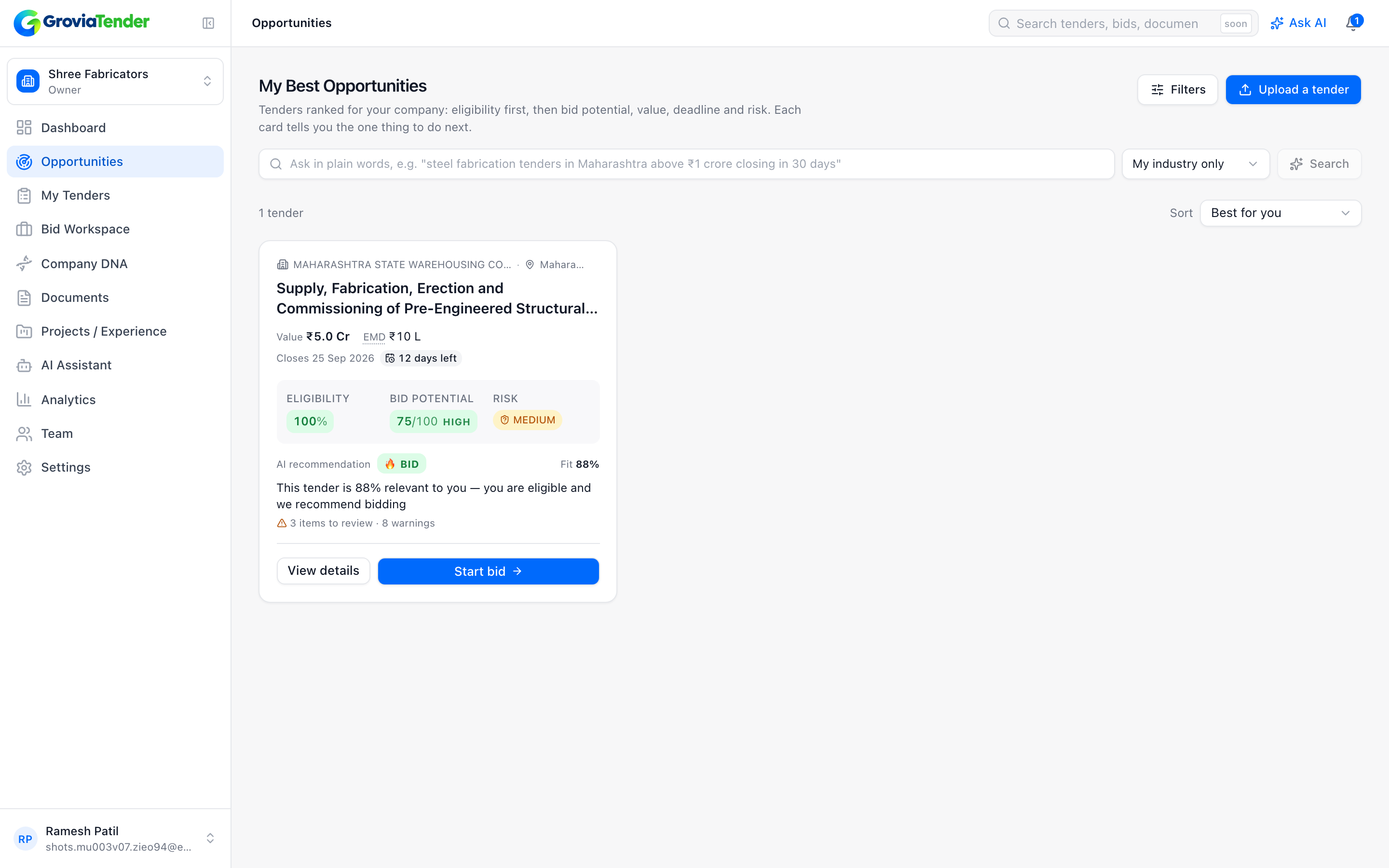
Task: Focus the plain-words tender query field
Action: [686, 164]
